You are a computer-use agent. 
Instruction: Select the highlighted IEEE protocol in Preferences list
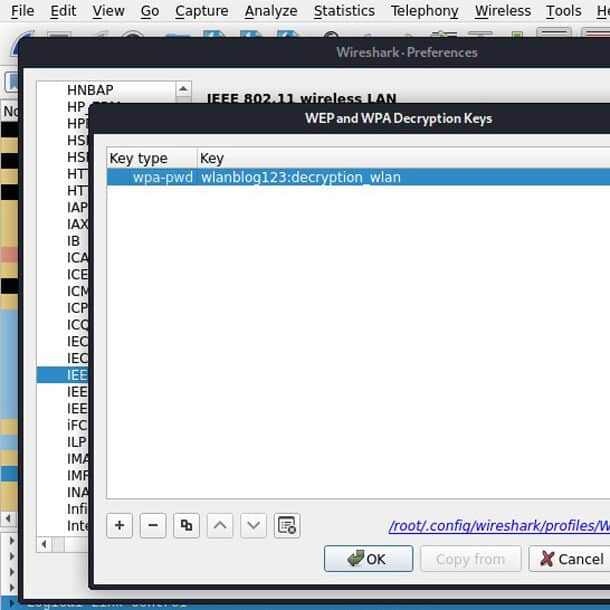pos(63,375)
